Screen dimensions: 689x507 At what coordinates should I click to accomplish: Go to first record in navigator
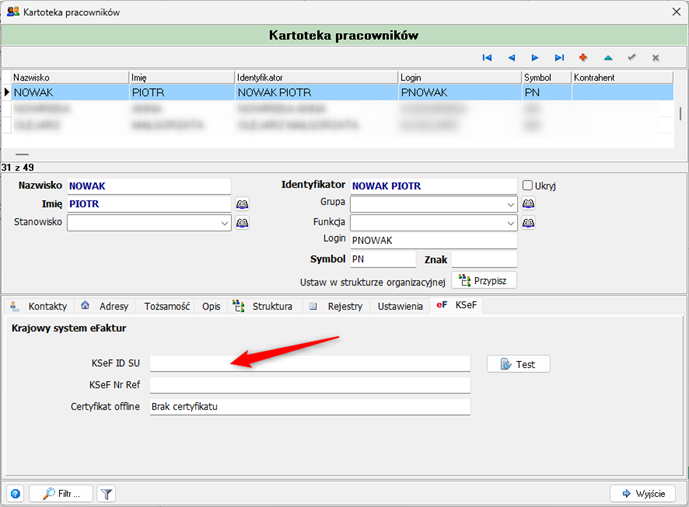coord(487,58)
